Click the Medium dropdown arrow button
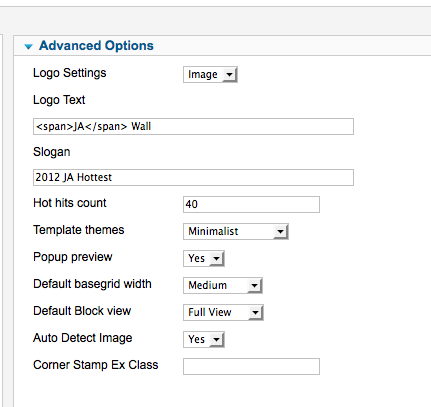431x407 pixels. pyautogui.click(x=254, y=286)
